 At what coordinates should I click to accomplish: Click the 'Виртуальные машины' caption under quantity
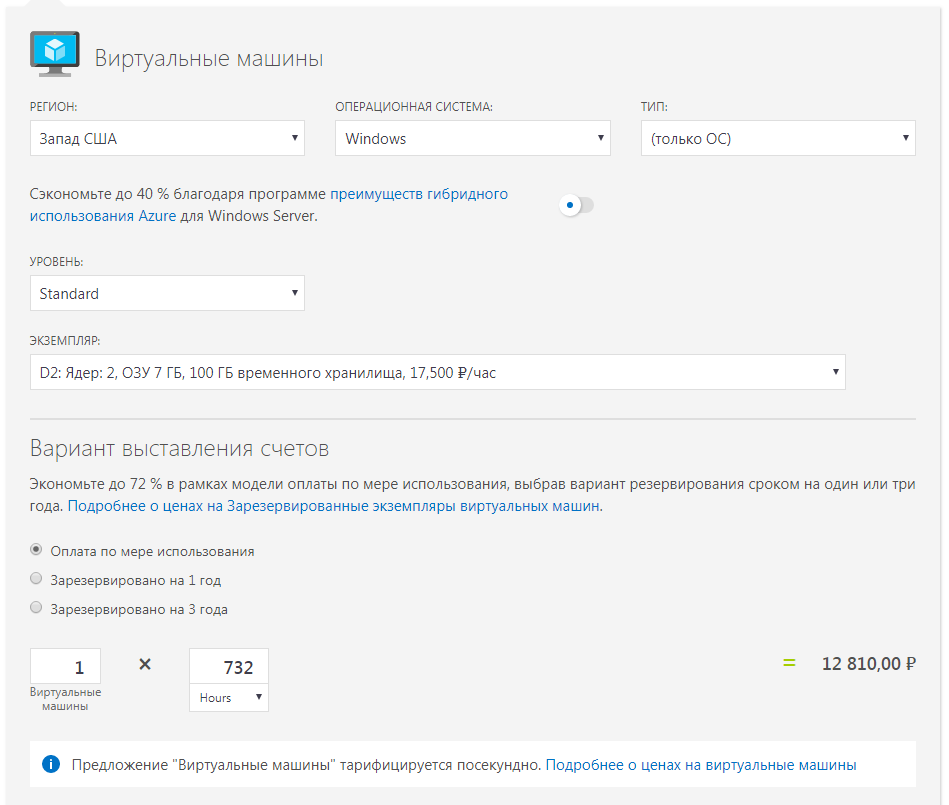coord(65,699)
